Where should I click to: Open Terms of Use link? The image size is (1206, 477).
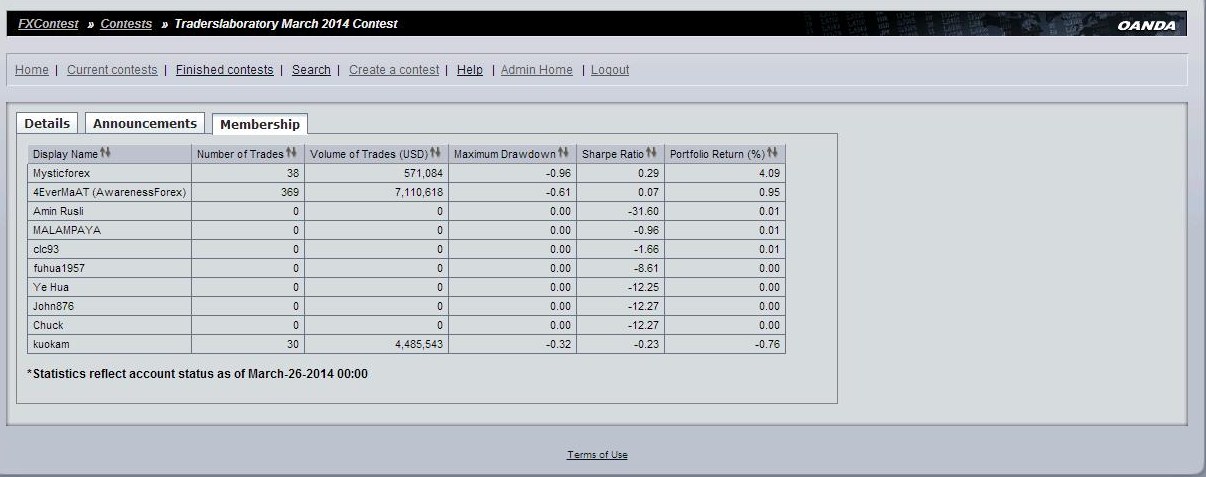[x=597, y=455]
